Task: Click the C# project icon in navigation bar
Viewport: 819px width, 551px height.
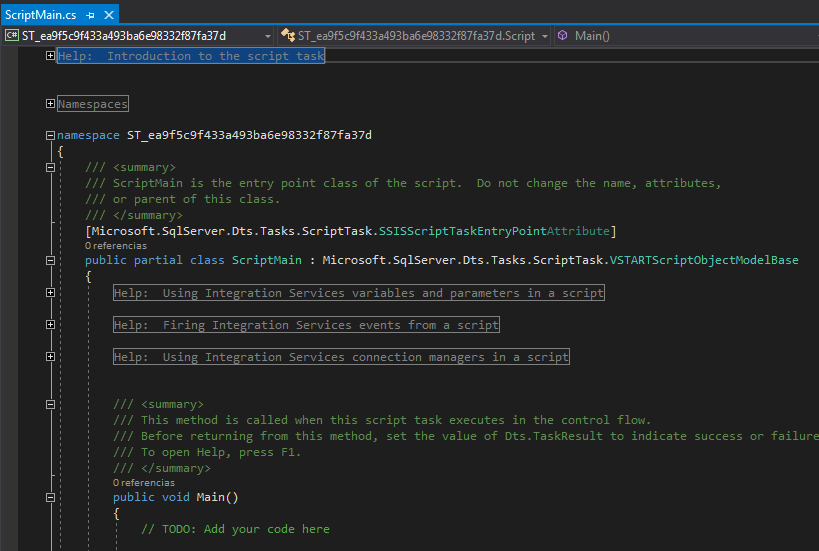Action: tap(11, 36)
